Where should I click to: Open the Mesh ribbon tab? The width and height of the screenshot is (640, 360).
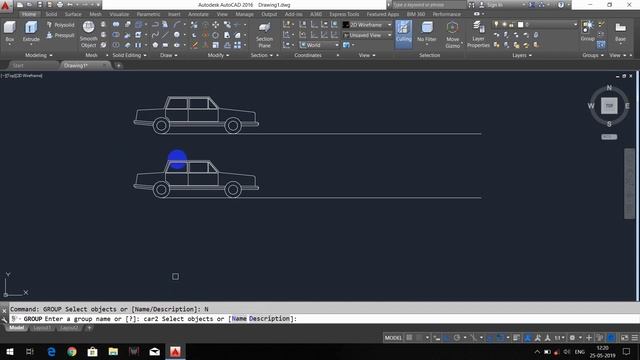pyautogui.click(x=95, y=14)
